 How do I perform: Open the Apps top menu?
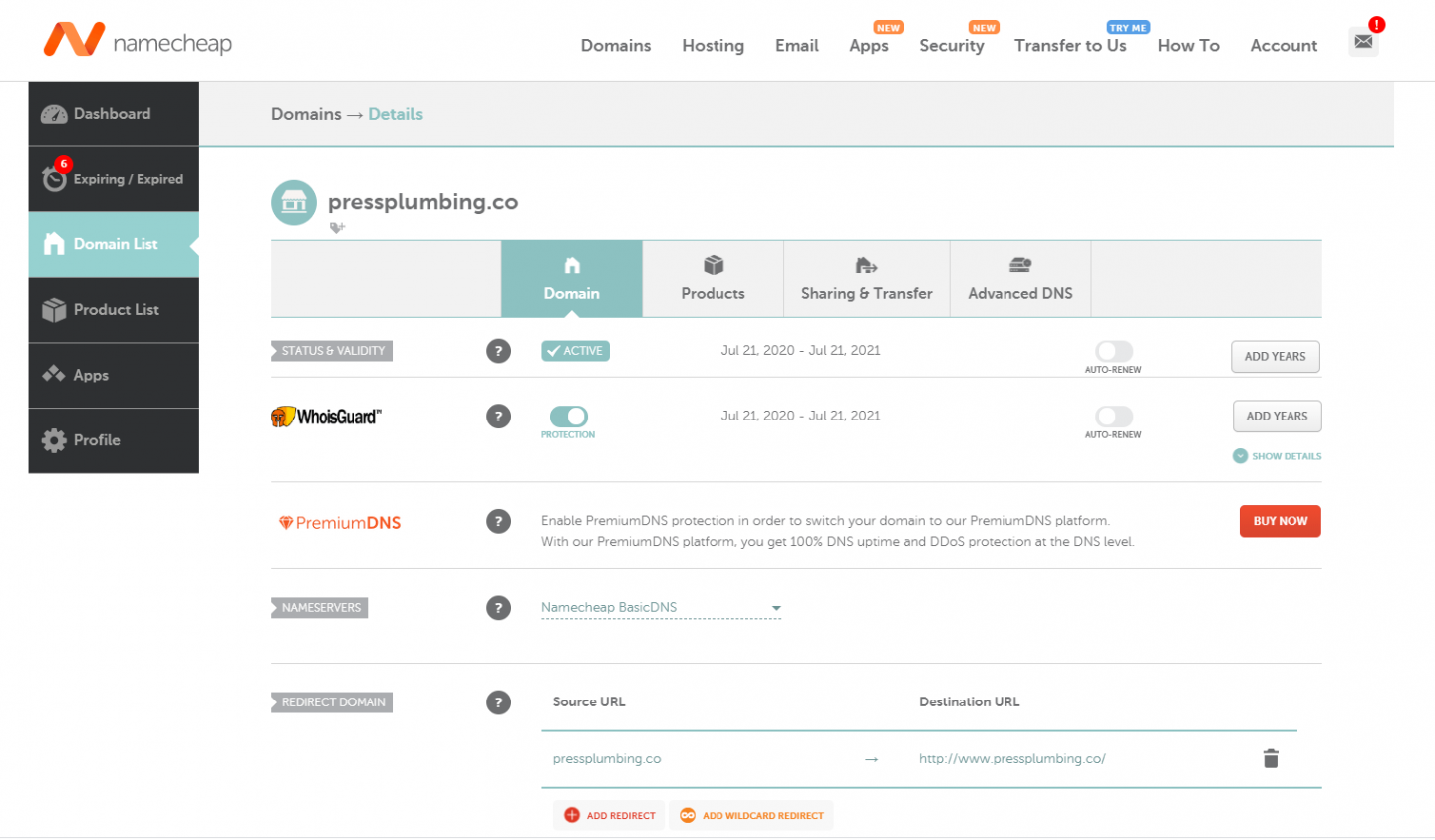[869, 45]
